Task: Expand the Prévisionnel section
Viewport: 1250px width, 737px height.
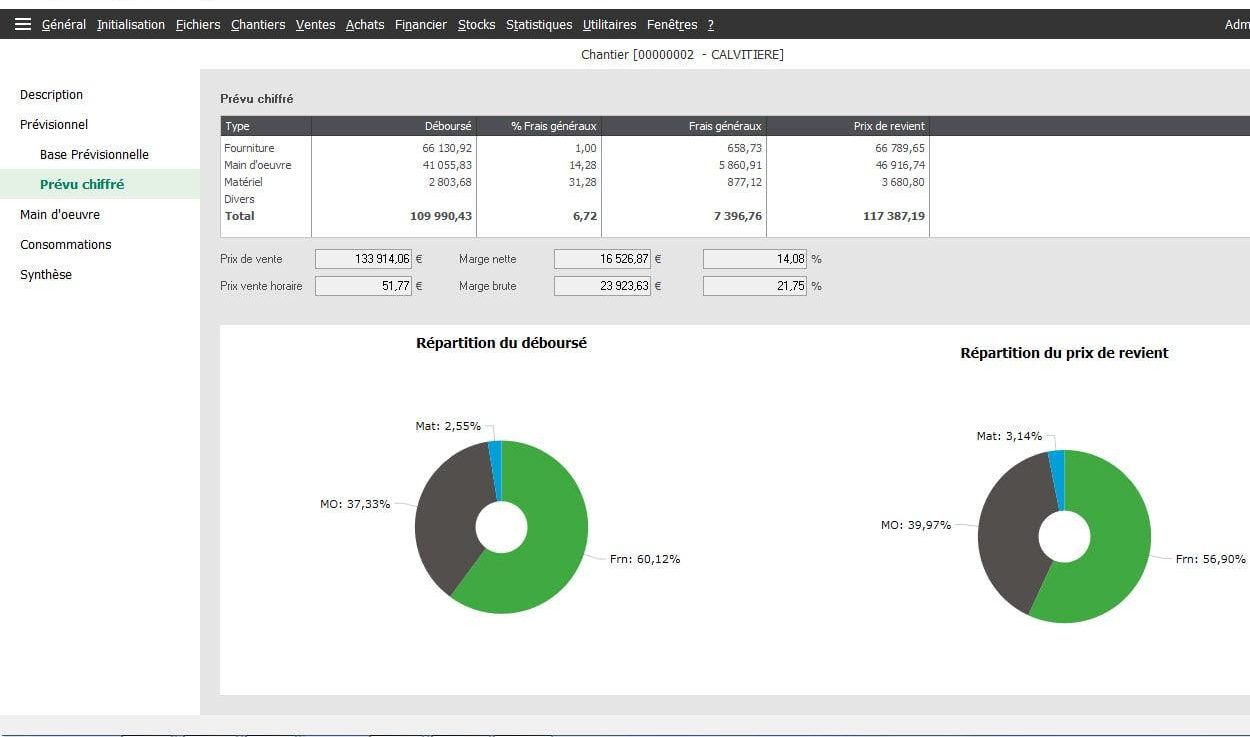Action: coord(51,124)
